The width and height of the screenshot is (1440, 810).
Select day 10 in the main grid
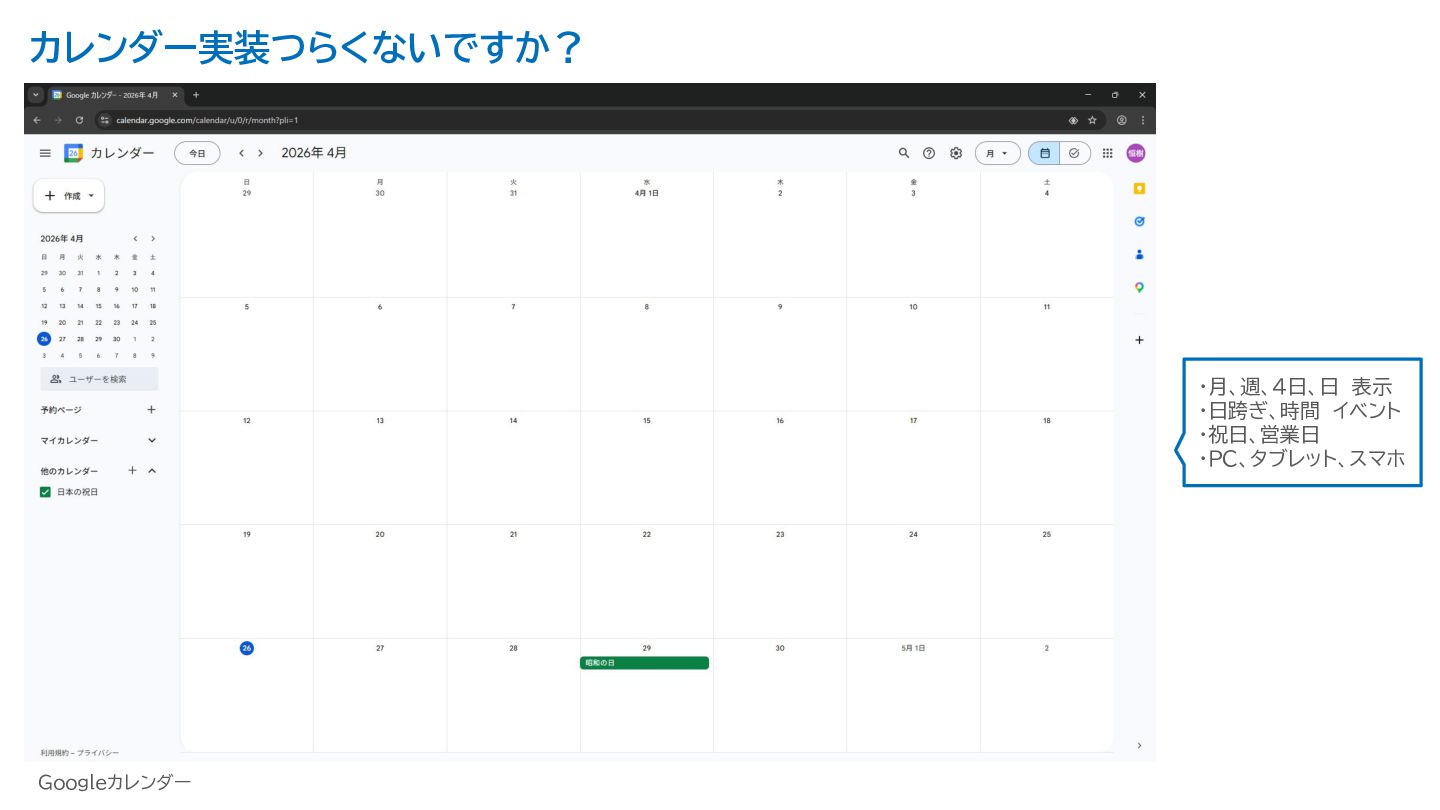pos(913,307)
